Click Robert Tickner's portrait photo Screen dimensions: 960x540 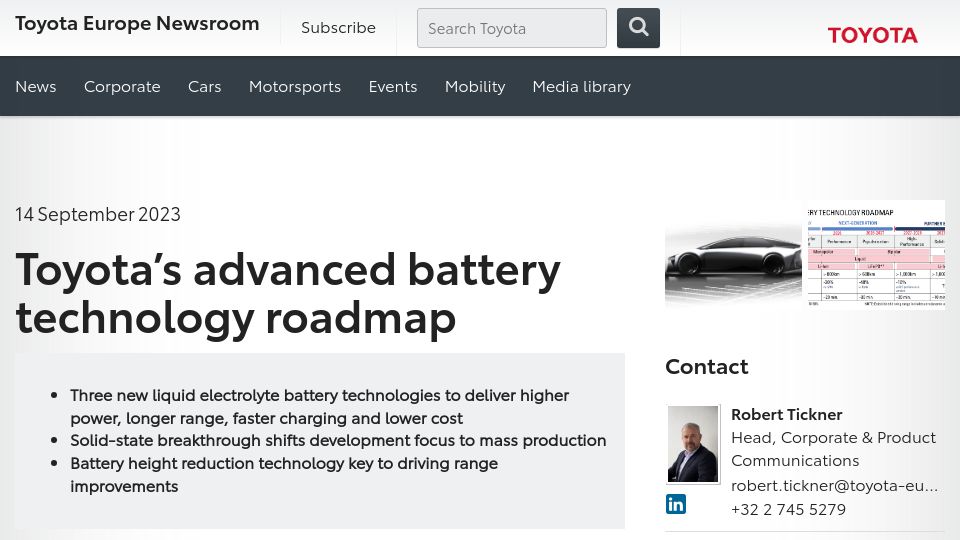[x=692, y=444]
